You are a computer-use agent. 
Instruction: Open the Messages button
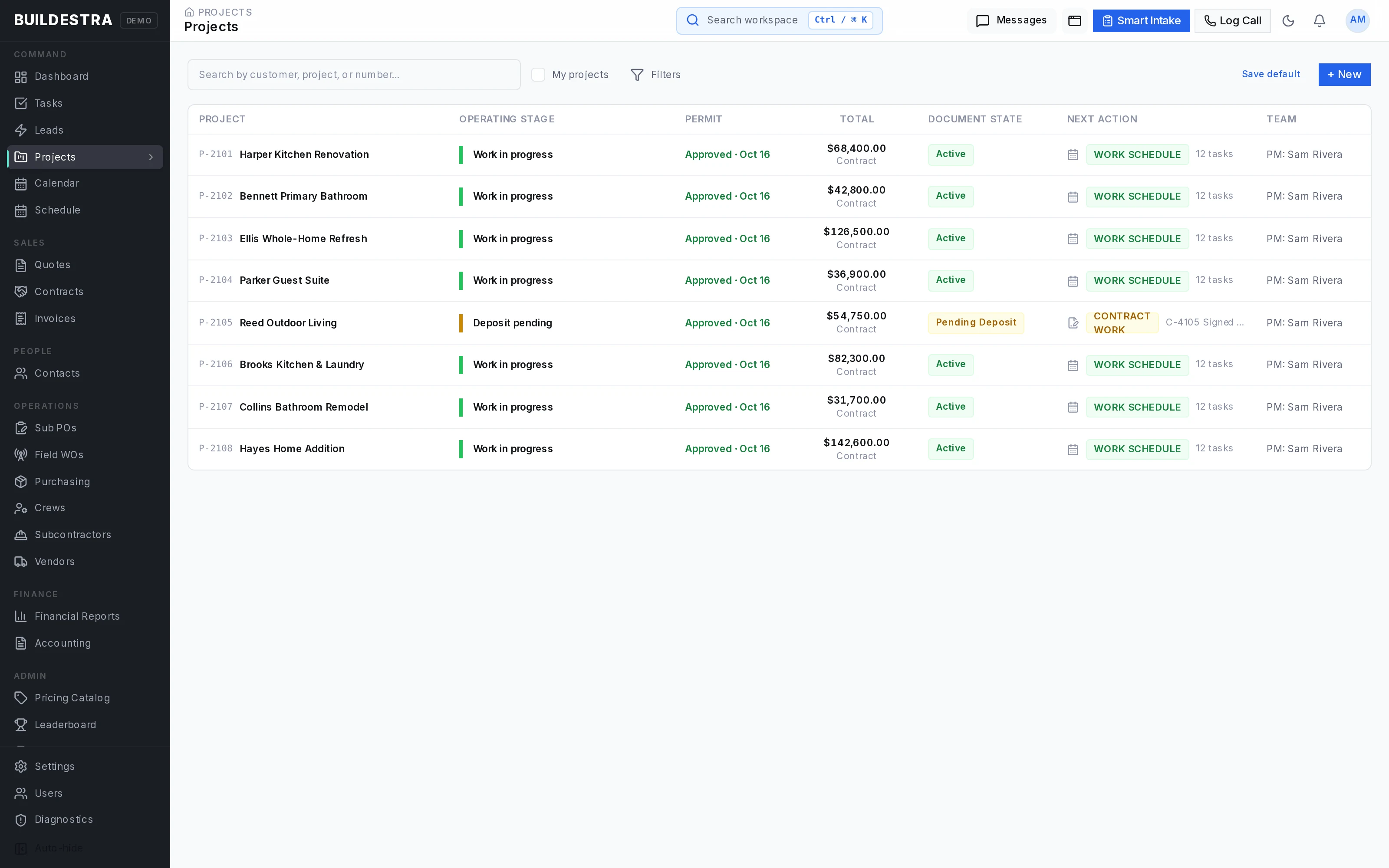(x=1011, y=21)
